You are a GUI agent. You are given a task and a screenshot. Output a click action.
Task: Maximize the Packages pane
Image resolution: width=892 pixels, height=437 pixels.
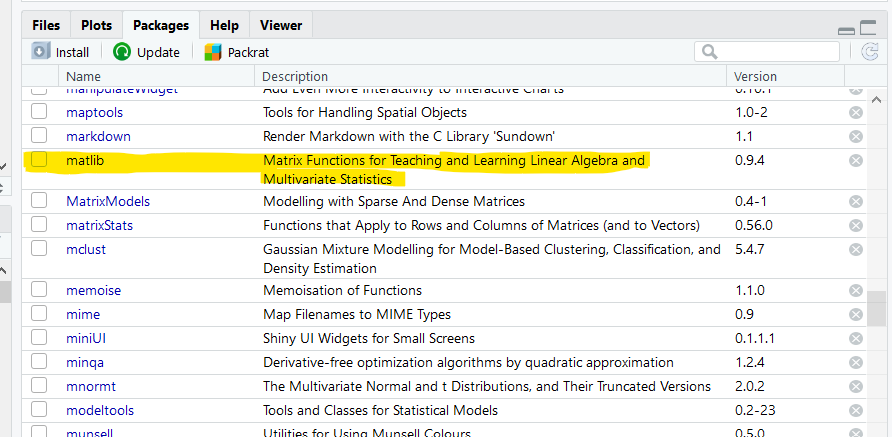point(868,29)
